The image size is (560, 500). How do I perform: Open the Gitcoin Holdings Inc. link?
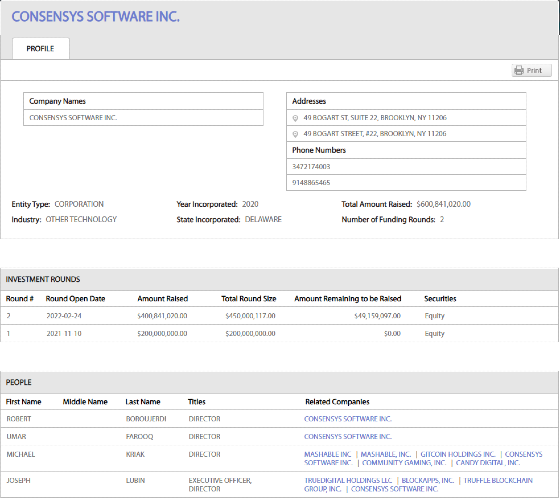coord(458,454)
